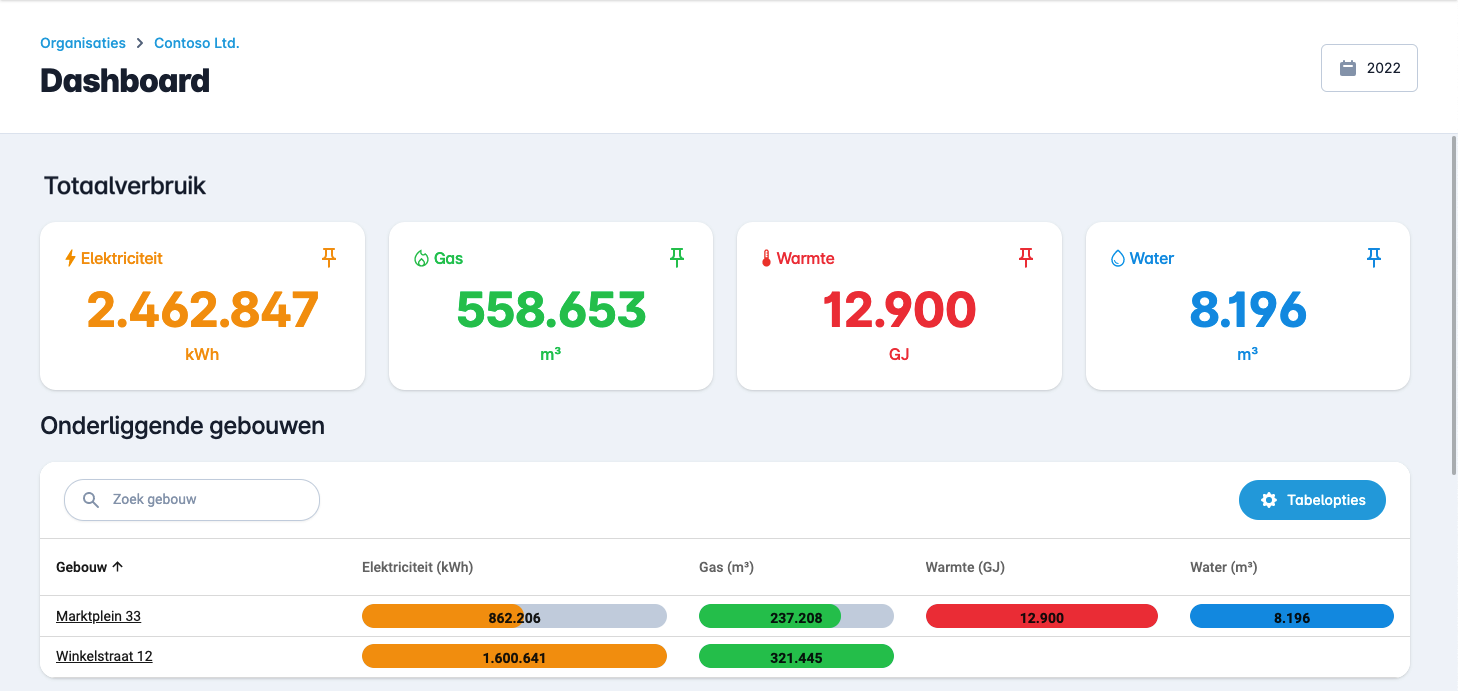
Task: Click the Gas (m³) column header
Action: pos(726,567)
